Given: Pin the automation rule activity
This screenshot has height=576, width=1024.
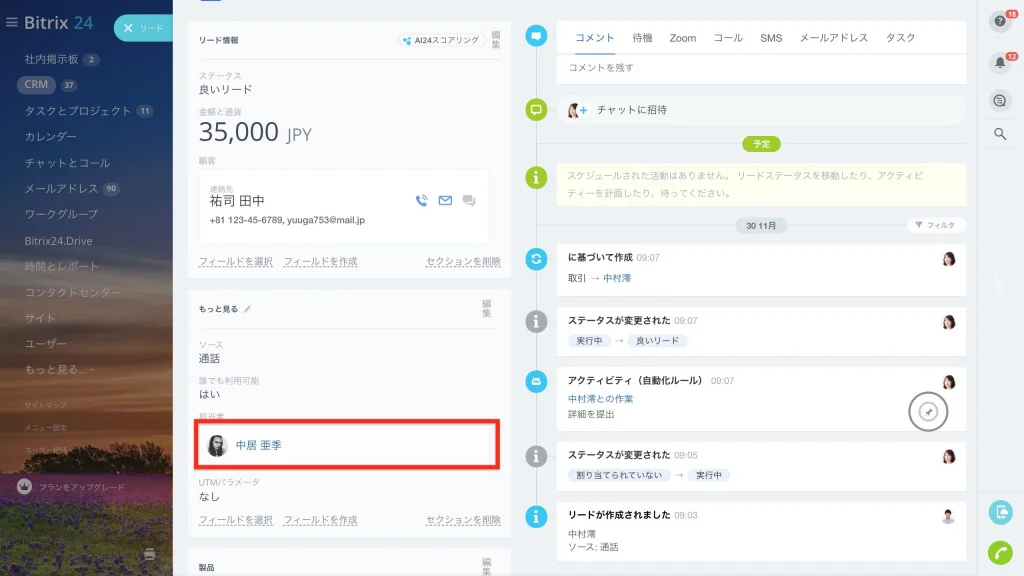Looking at the screenshot, I should tap(928, 411).
